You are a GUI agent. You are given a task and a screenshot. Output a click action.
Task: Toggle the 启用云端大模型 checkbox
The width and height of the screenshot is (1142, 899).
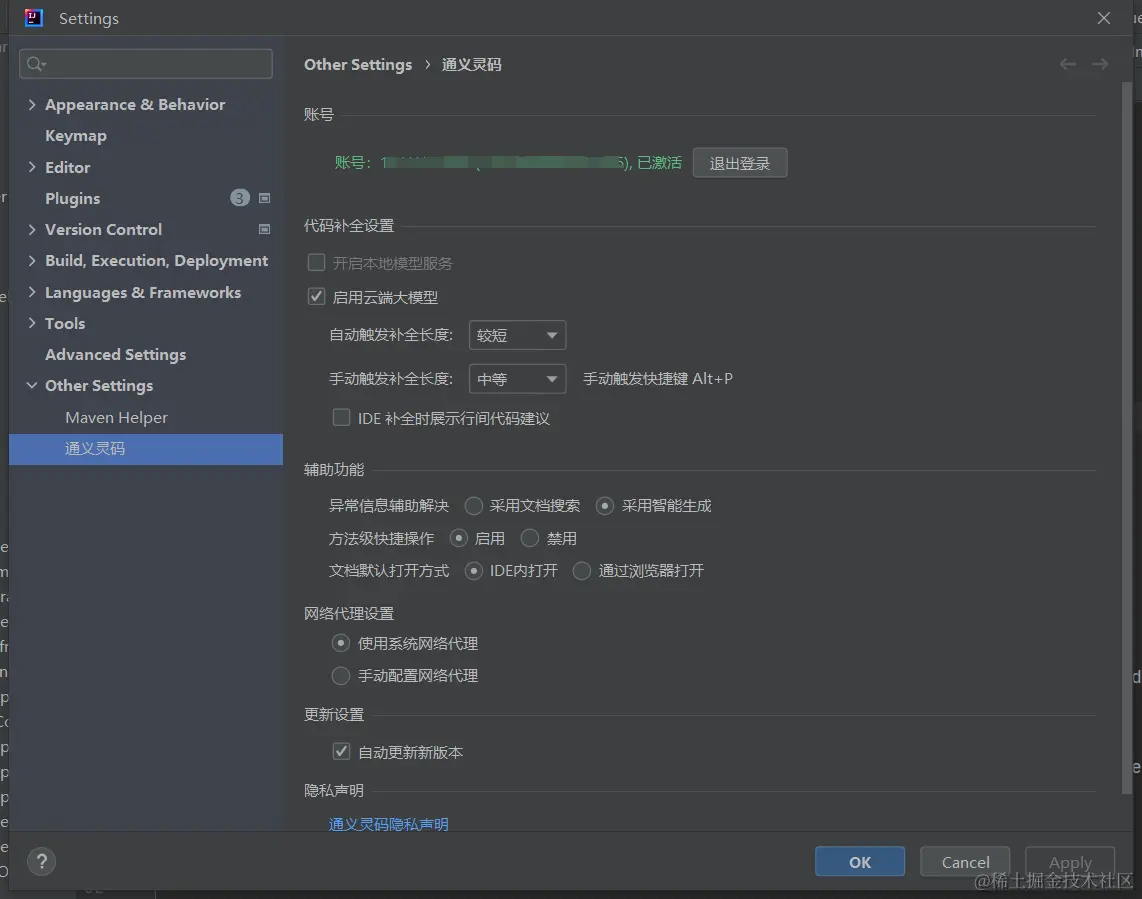pyautogui.click(x=316, y=297)
